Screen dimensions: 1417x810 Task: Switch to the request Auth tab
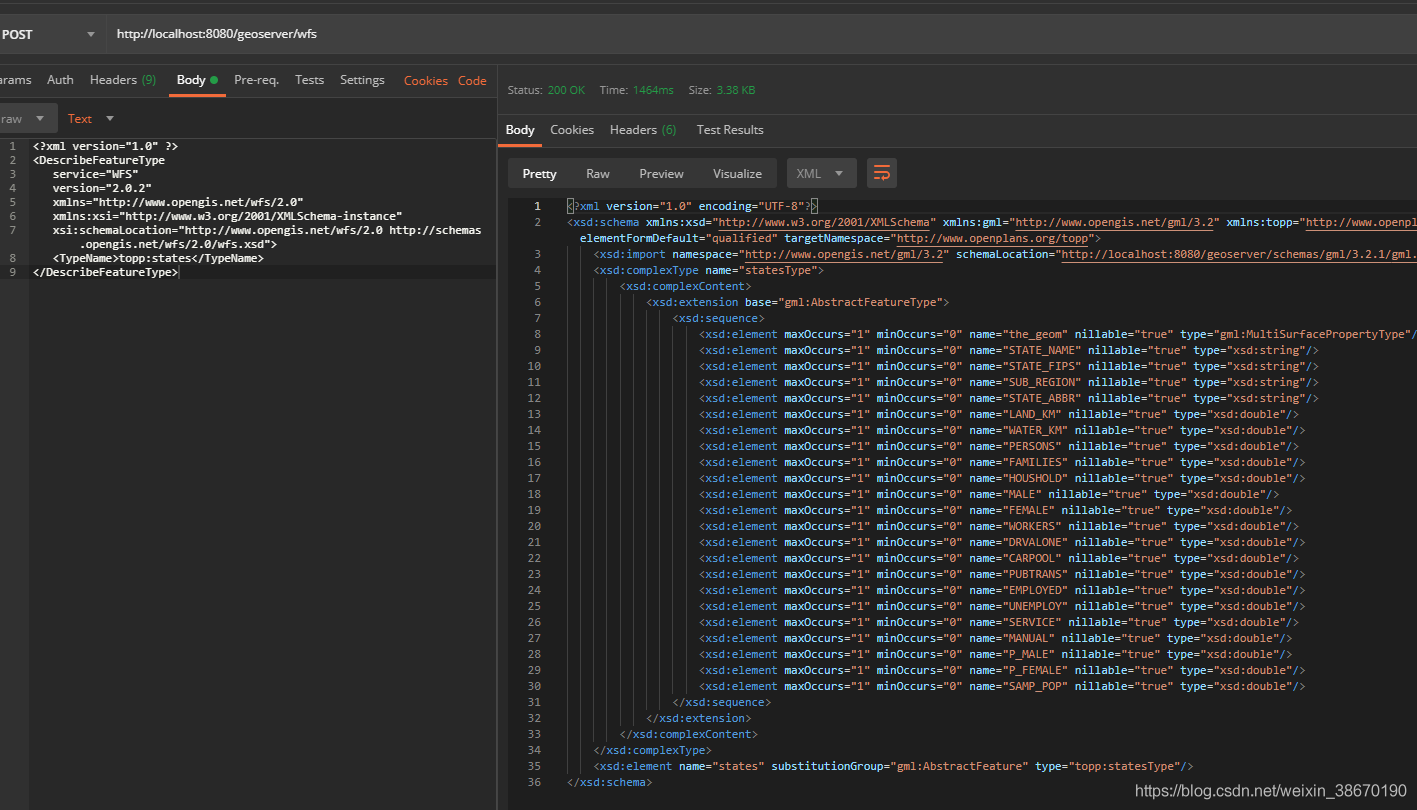[60, 80]
